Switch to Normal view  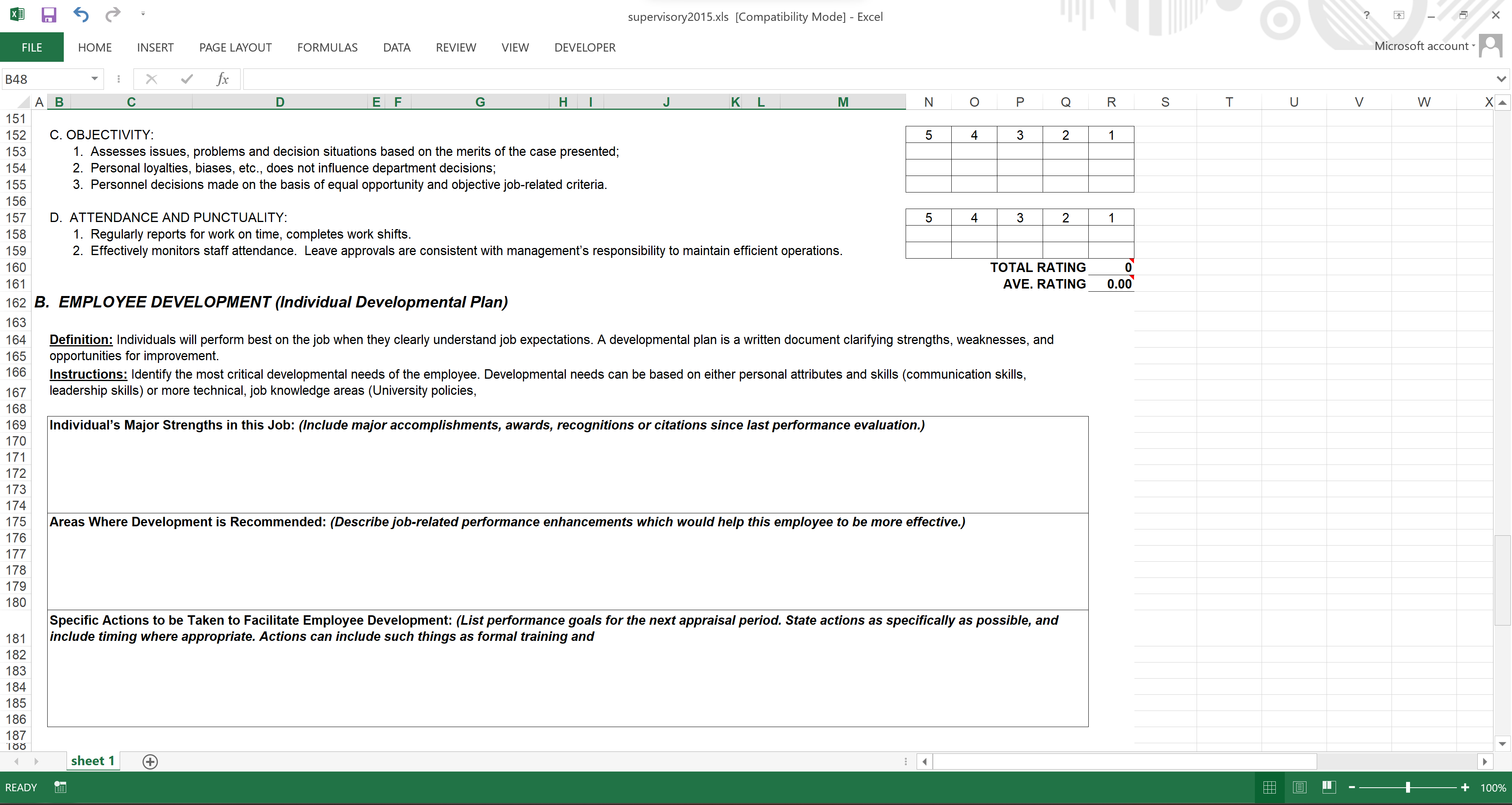point(1269,787)
